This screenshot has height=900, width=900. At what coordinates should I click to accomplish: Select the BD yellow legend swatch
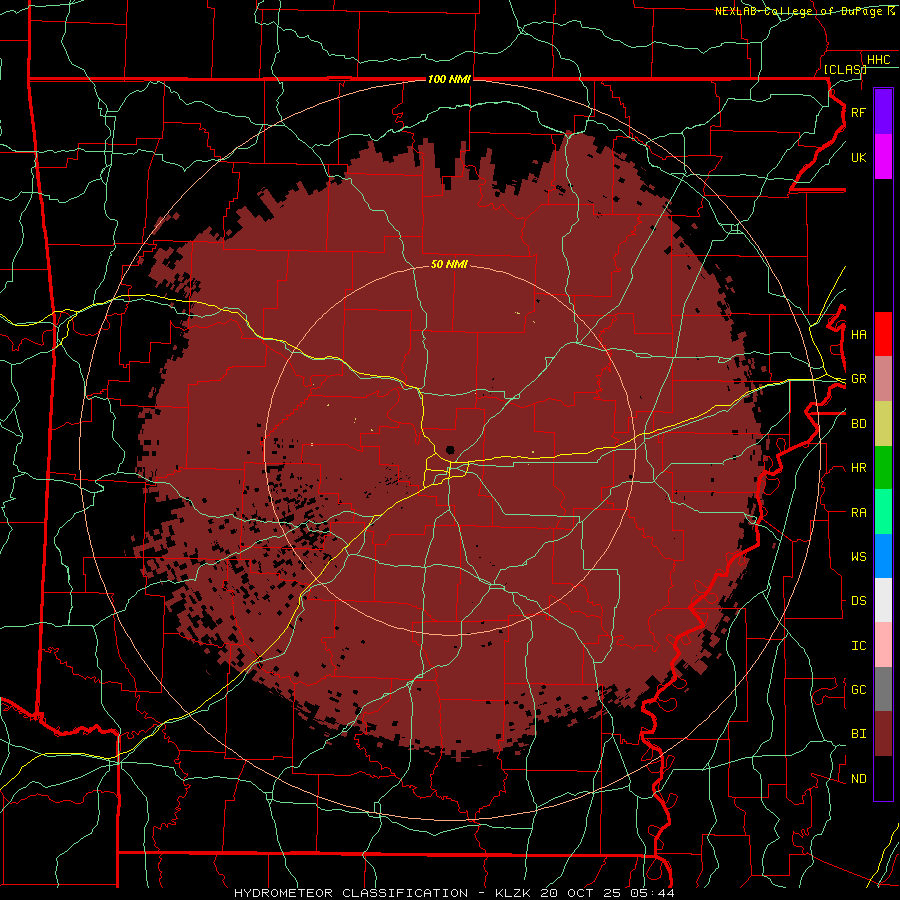click(883, 424)
